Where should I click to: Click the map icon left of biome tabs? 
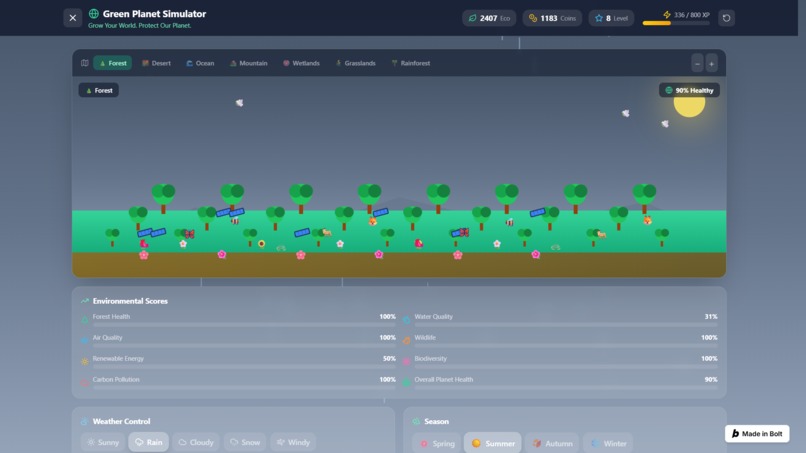85,63
